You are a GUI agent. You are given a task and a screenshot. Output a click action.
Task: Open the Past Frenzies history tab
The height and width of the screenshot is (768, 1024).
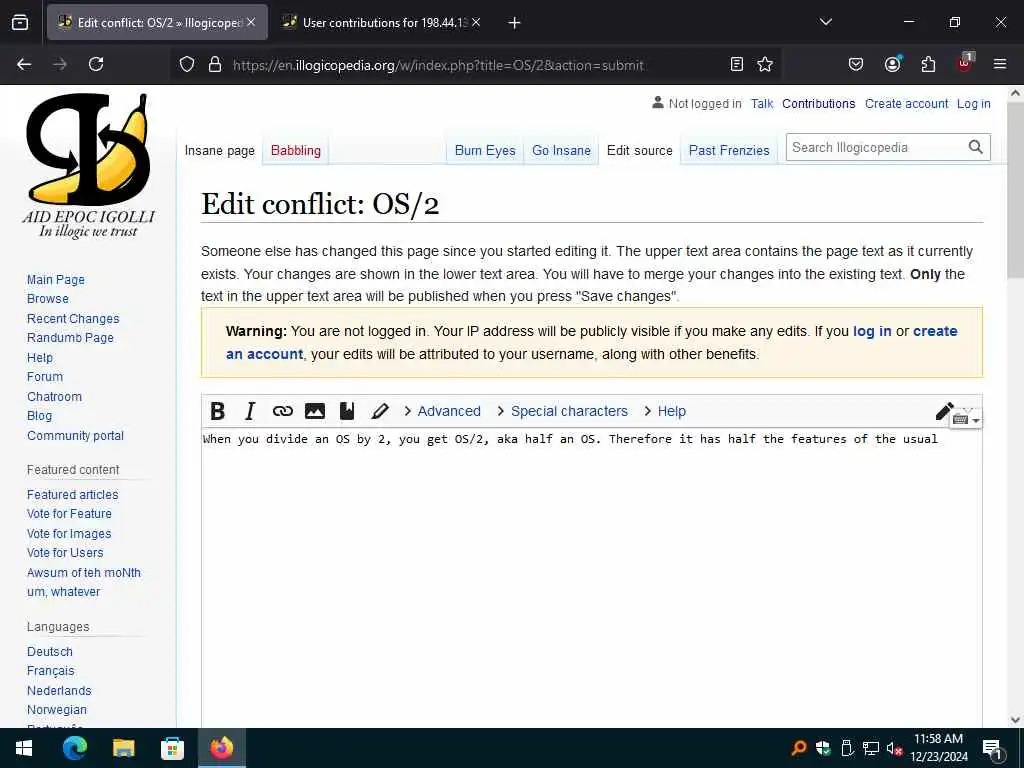click(729, 150)
